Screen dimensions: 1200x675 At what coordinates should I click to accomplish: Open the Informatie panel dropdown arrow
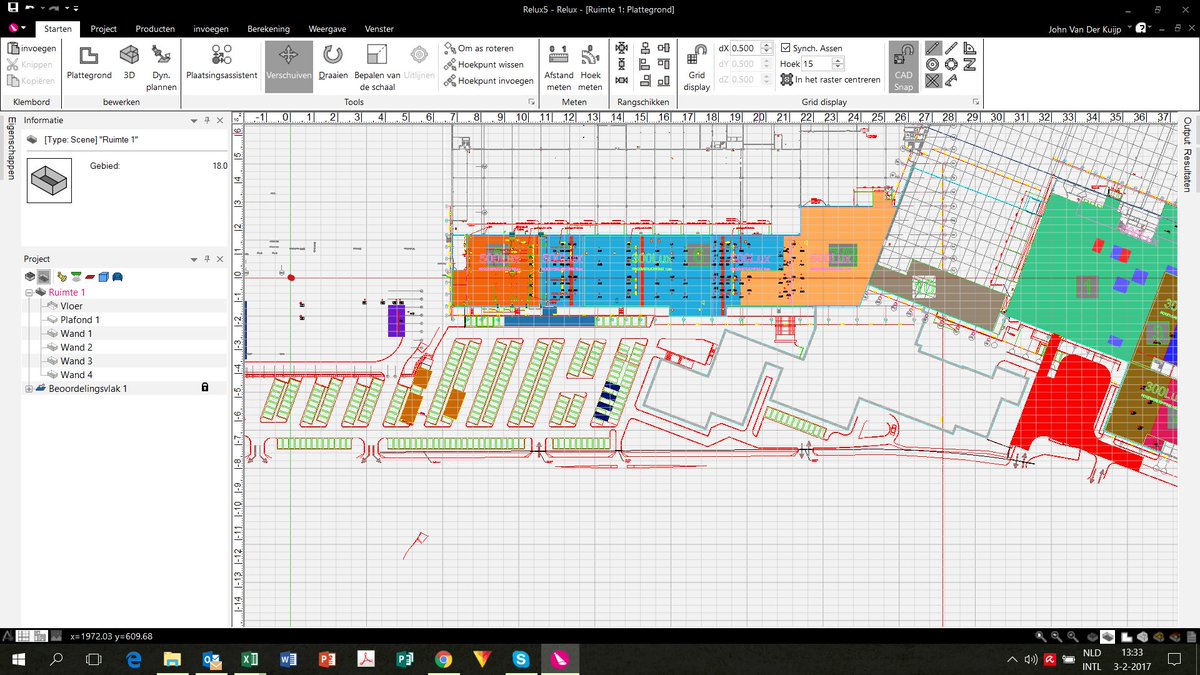tap(192, 119)
